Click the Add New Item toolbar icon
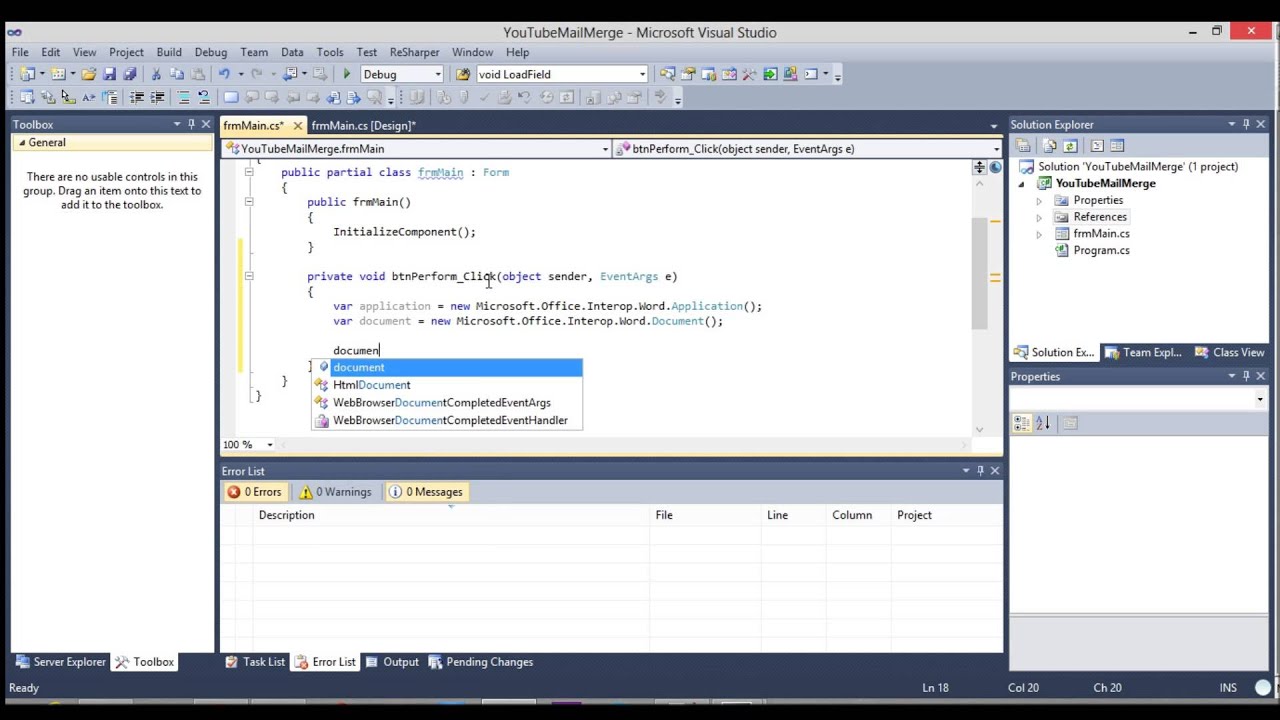 [59, 74]
